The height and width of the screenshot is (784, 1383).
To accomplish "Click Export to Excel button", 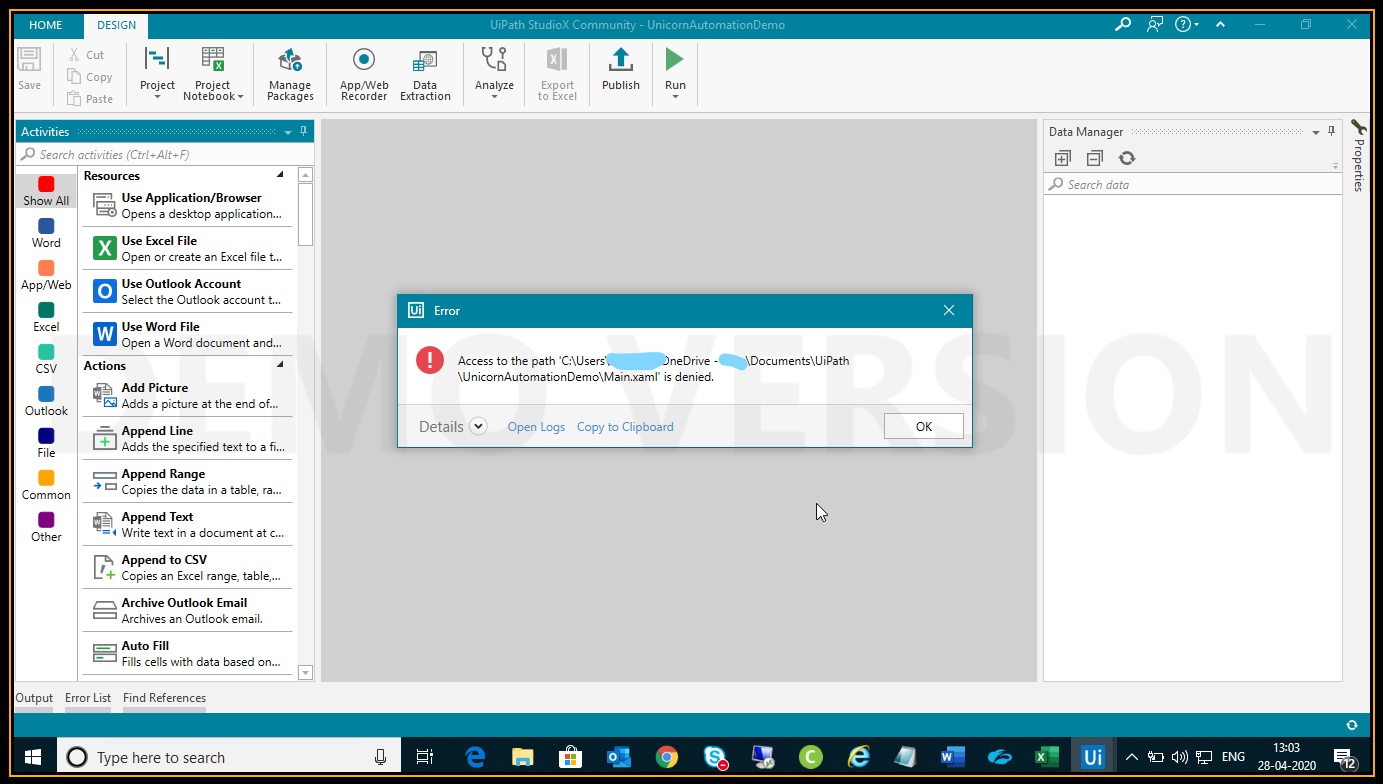I will pos(557,74).
